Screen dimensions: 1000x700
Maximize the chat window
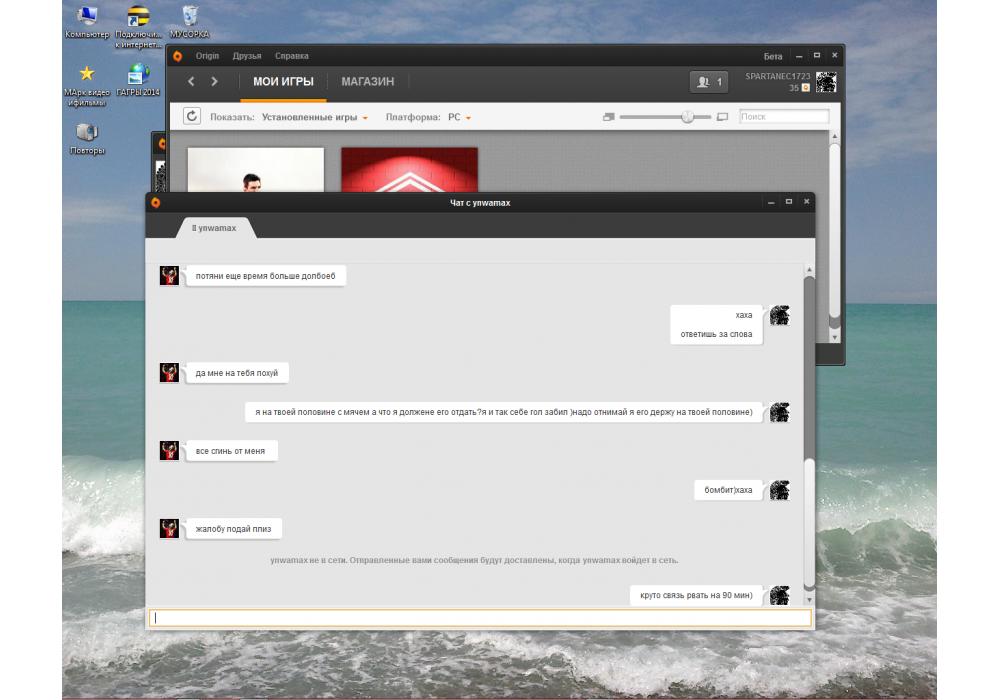point(789,201)
